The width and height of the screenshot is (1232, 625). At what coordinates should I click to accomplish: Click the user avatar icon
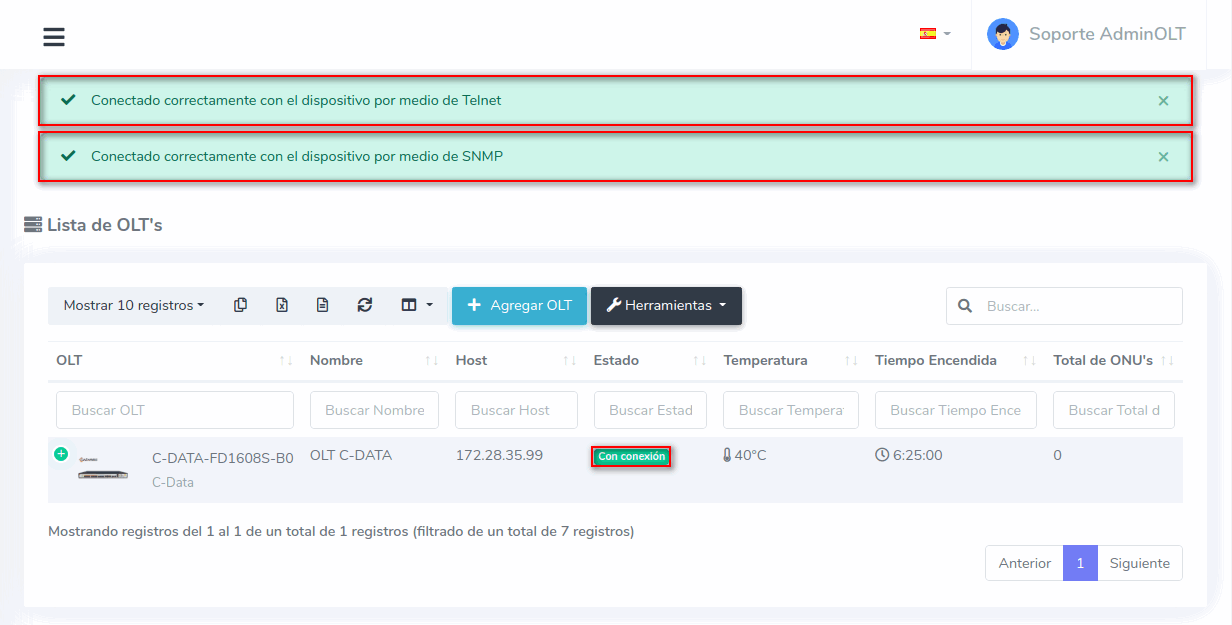(x=1002, y=34)
